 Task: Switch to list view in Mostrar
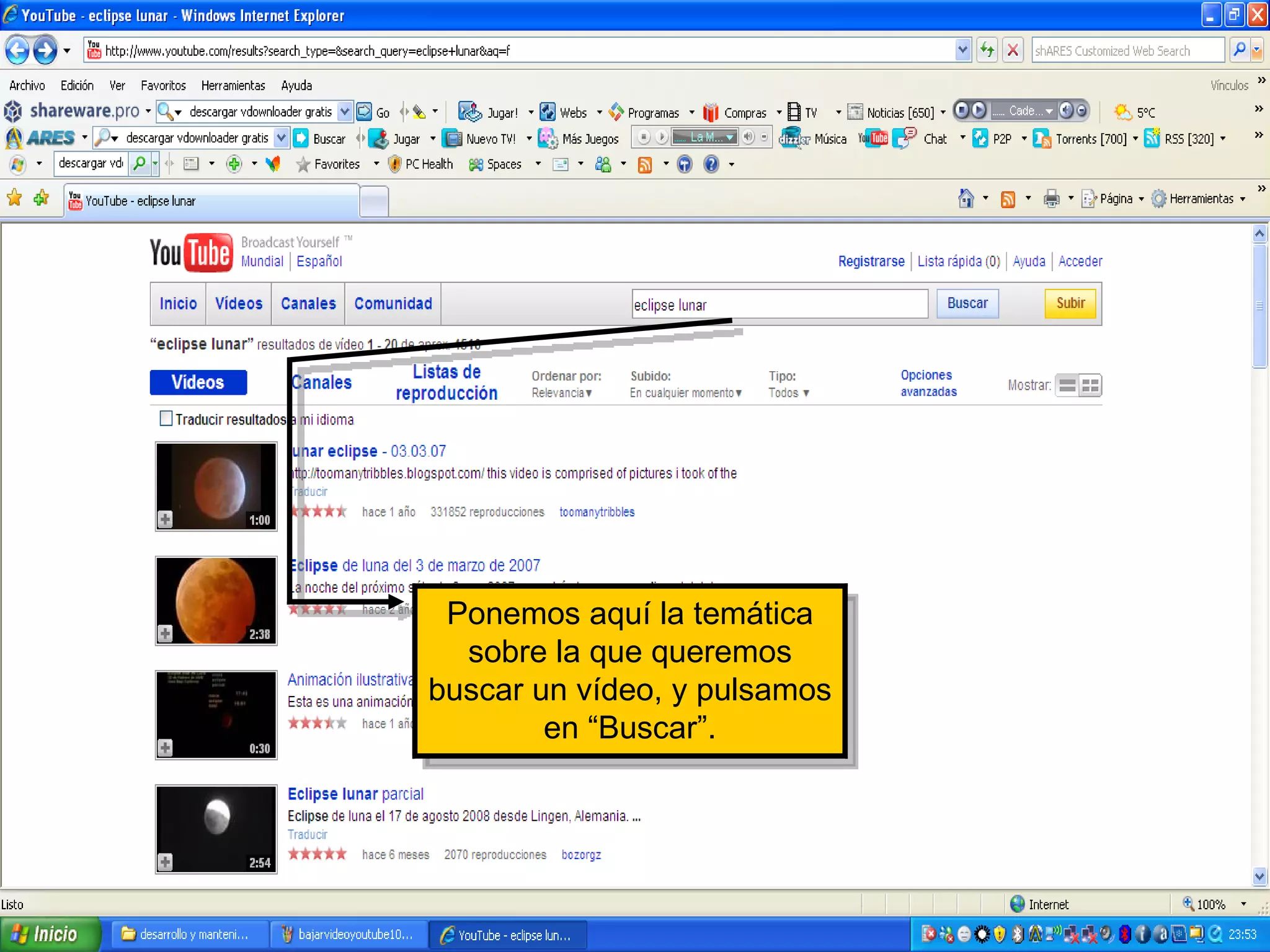(x=1067, y=386)
